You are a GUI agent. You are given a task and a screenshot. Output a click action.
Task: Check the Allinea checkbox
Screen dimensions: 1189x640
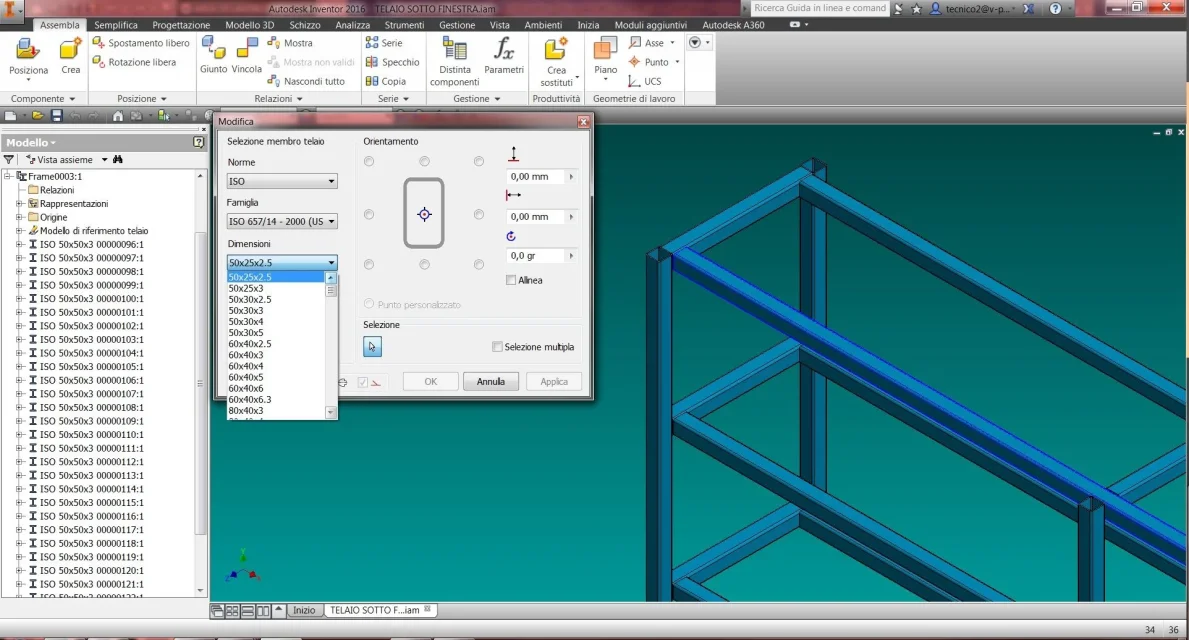click(511, 280)
